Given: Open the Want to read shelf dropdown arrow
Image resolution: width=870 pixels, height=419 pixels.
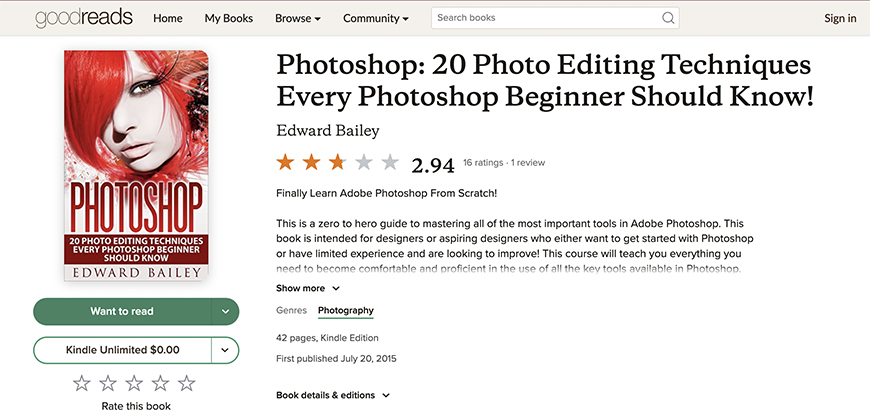Looking at the screenshot, I should coord(225,311).
